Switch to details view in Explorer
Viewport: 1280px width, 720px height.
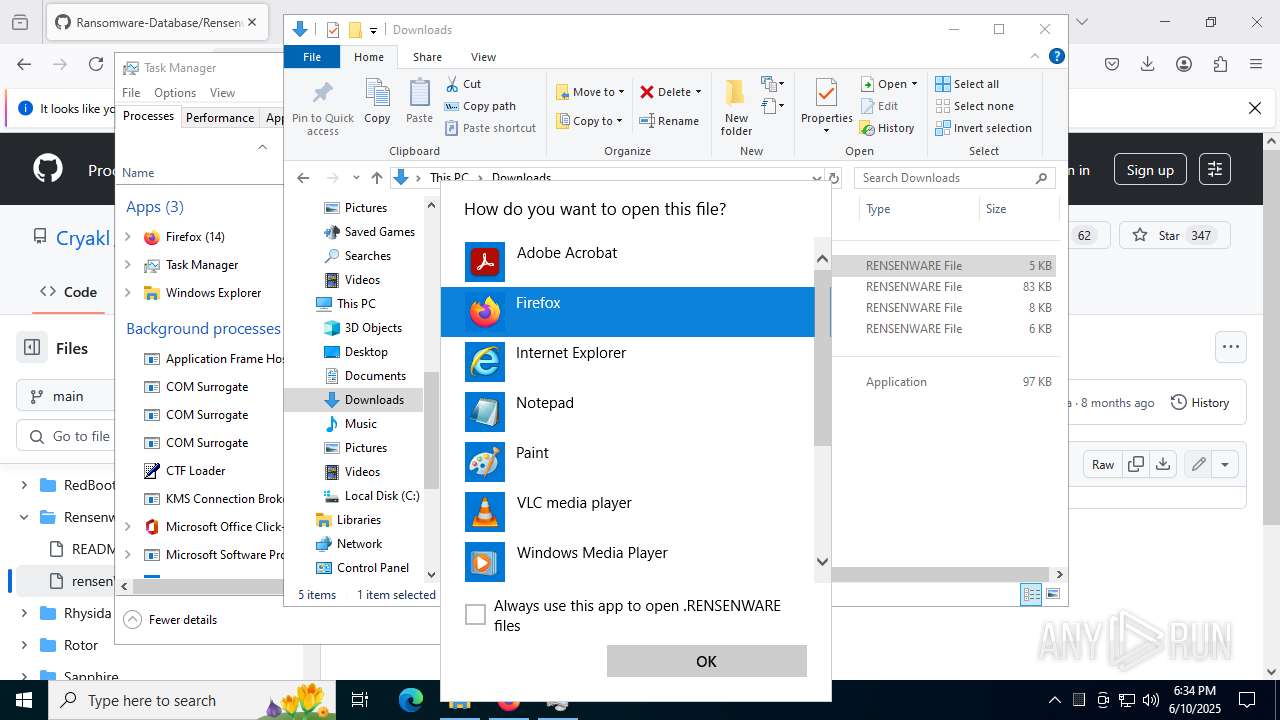pyautogui.click(x=1031, y=594)
